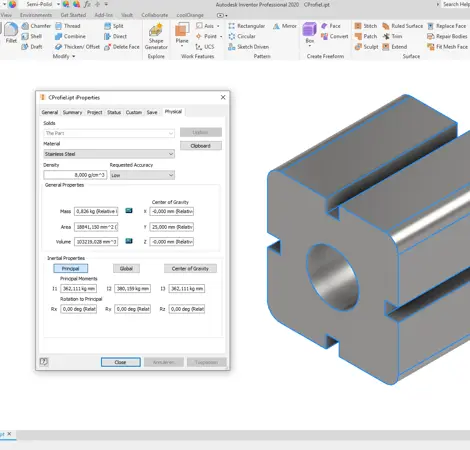Select the Ruled Surface tool

pos(403,26)
